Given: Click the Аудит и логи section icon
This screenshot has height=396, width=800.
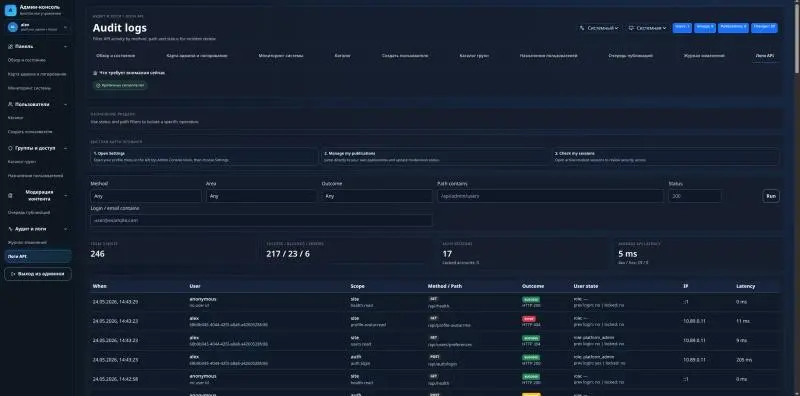Looking at the screenshot, I should (x=10, y=229).
